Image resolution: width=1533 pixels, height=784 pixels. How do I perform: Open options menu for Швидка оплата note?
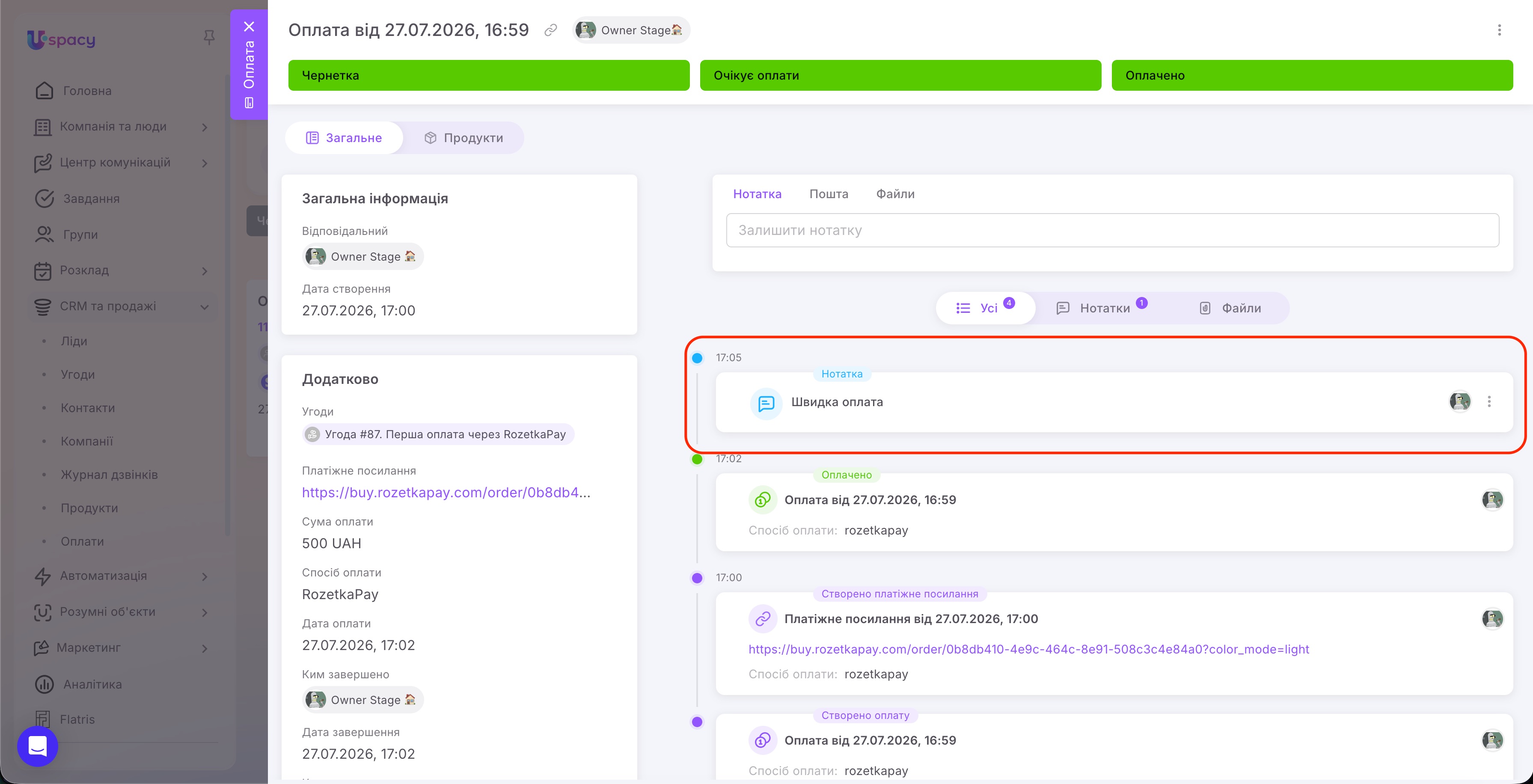[x=1489, y=402]
